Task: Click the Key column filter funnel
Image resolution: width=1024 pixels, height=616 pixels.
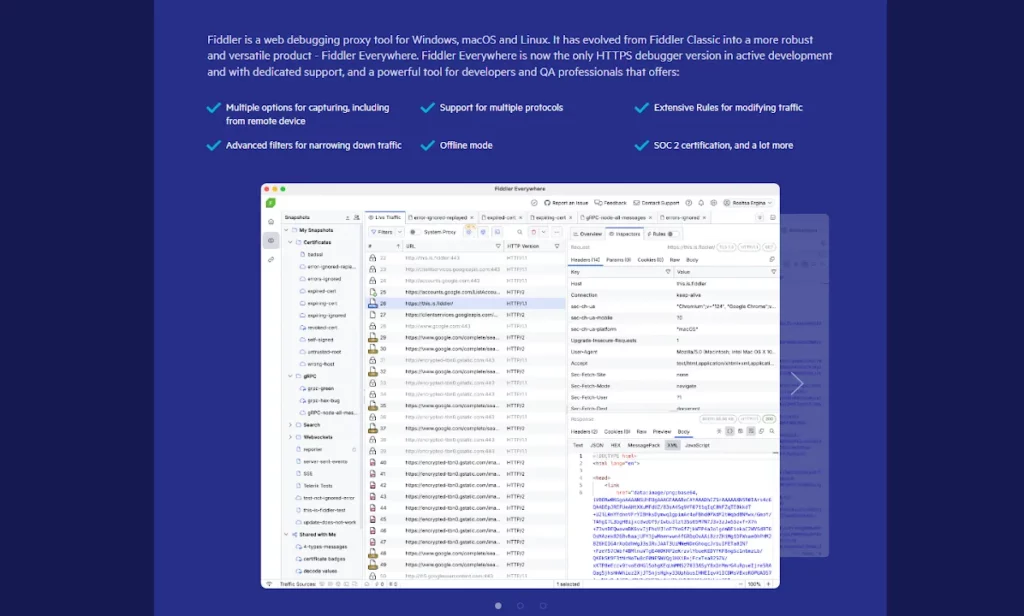Action: tap(667, 272)
